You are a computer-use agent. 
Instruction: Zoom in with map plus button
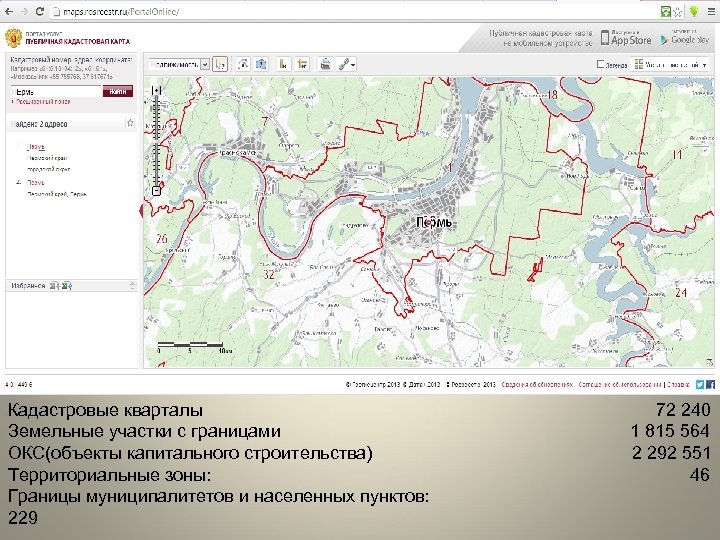(156, 90)
